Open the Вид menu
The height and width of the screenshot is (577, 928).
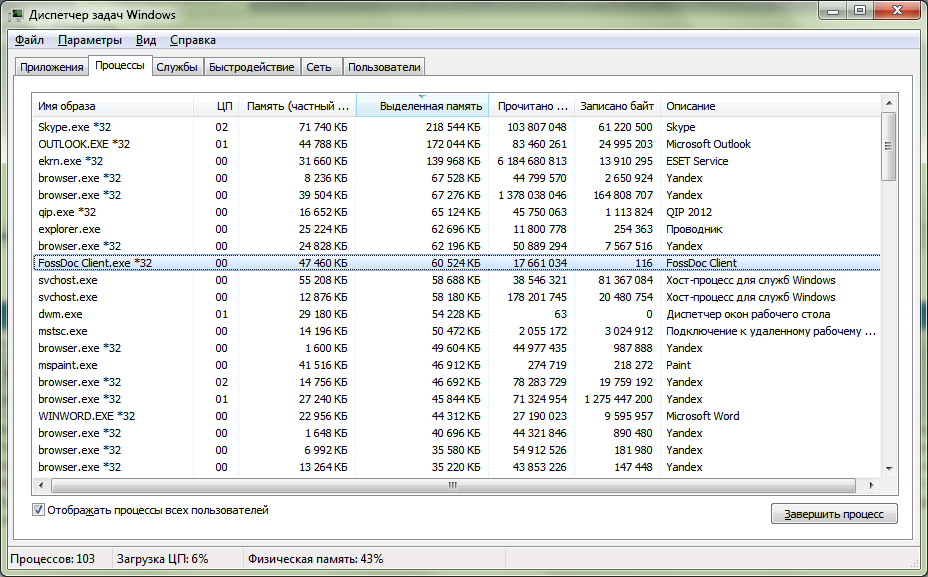[146, 40]
